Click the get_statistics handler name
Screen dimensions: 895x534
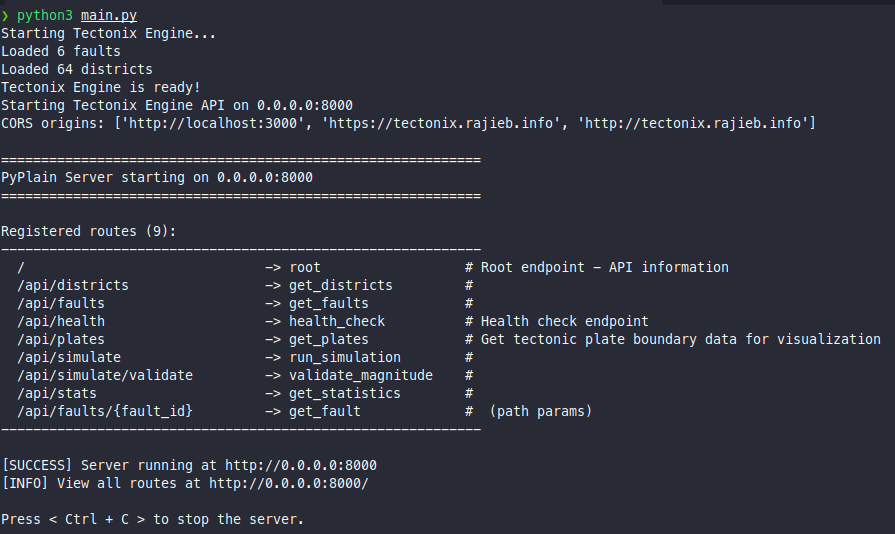(x=345, y=393)
